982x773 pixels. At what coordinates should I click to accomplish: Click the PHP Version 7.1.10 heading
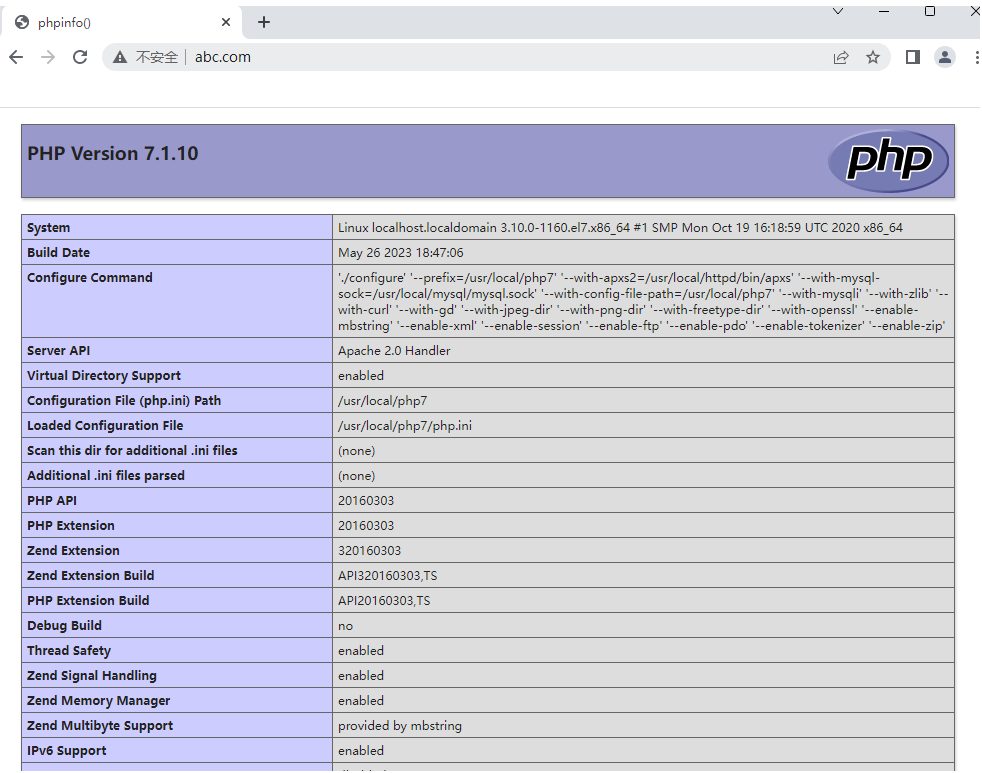[x=113, y=153]
